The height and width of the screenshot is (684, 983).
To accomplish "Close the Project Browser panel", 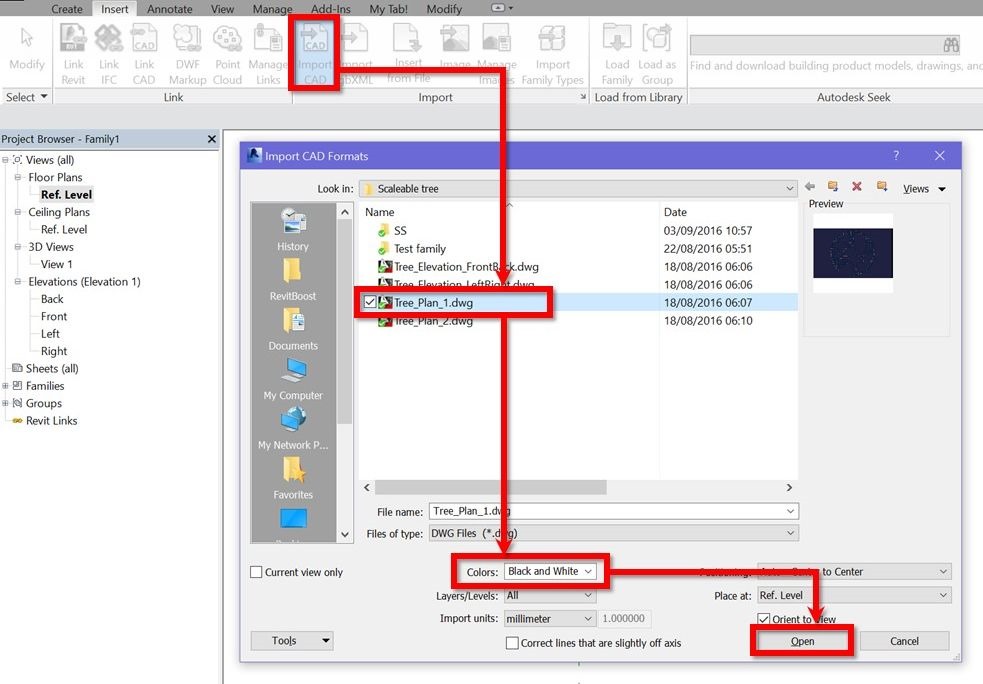I will 212,139.
